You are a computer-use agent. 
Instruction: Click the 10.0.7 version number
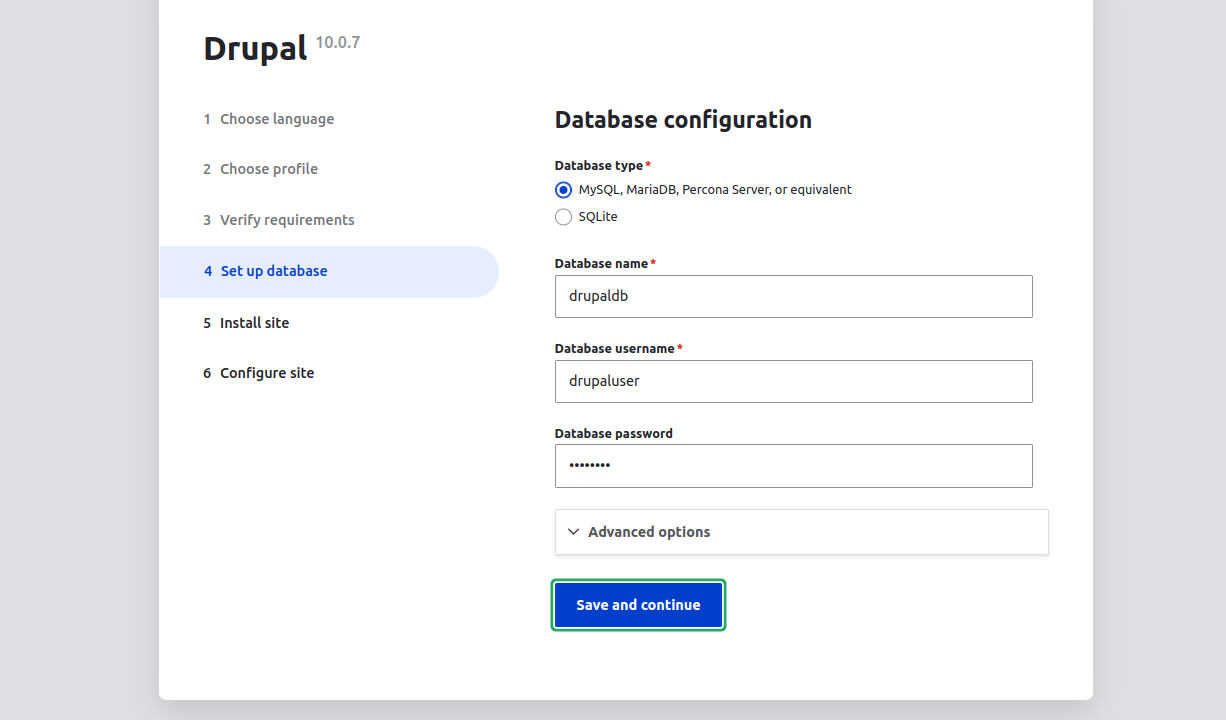click(337, 42)
